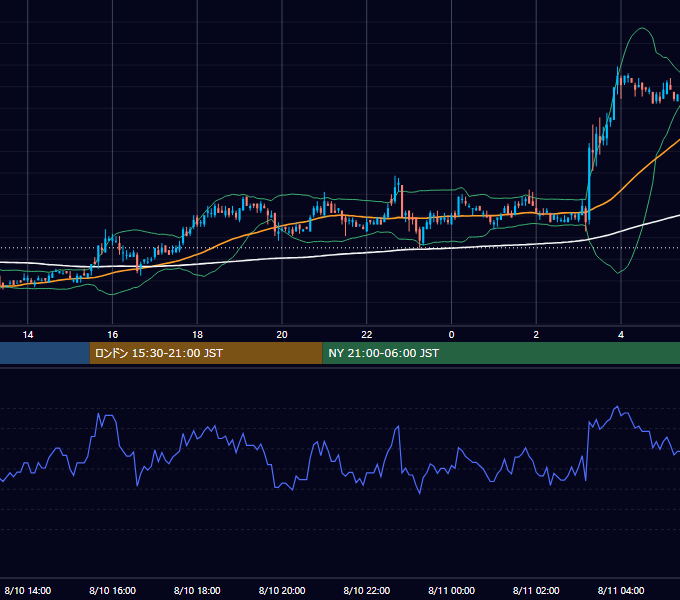Click the 8/11 00:00 date label
Viewport: 680px width, 600px height.
pyautogui.click(x=451, y=590)
